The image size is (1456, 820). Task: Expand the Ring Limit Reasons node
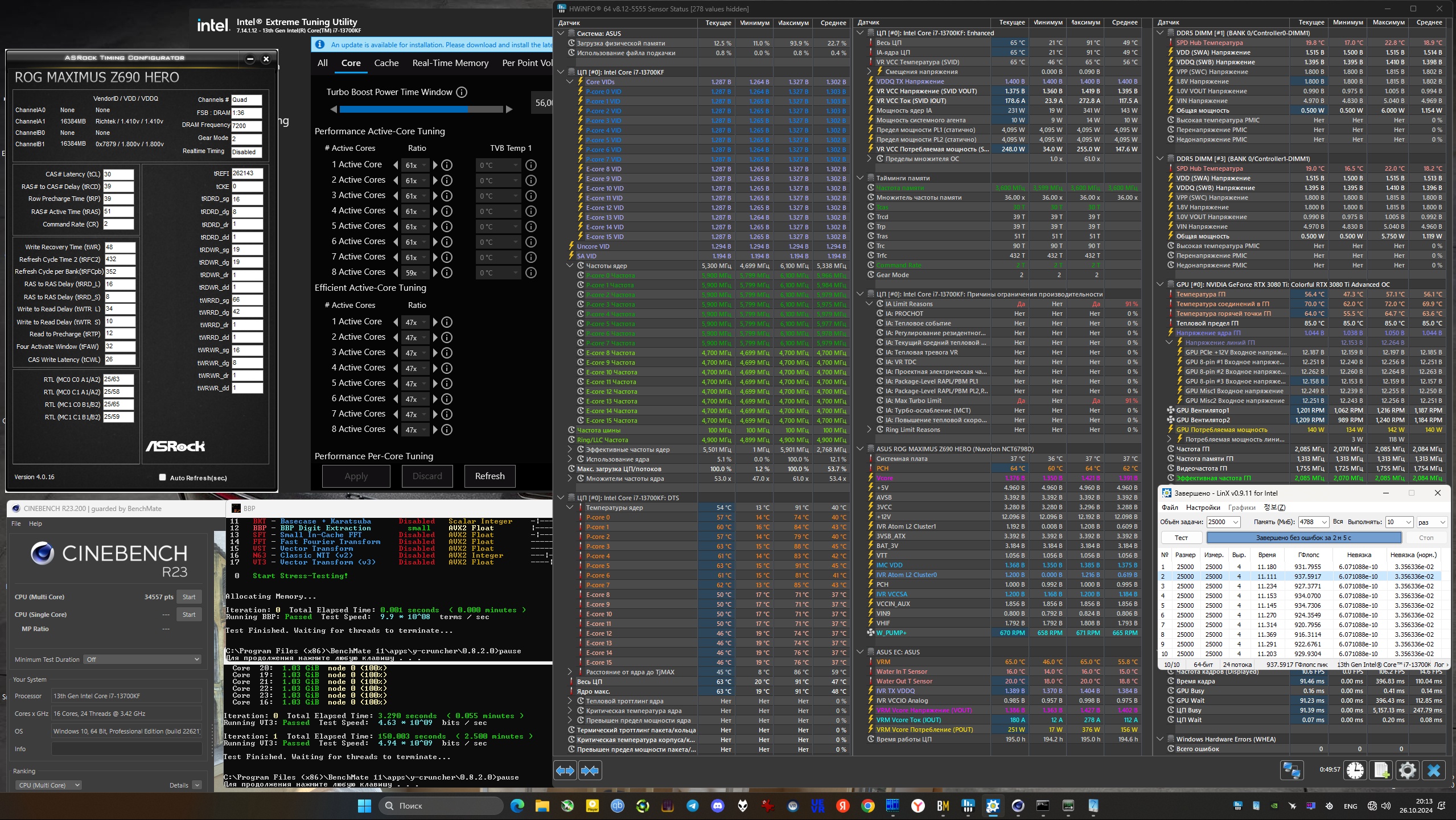point(869,430)
